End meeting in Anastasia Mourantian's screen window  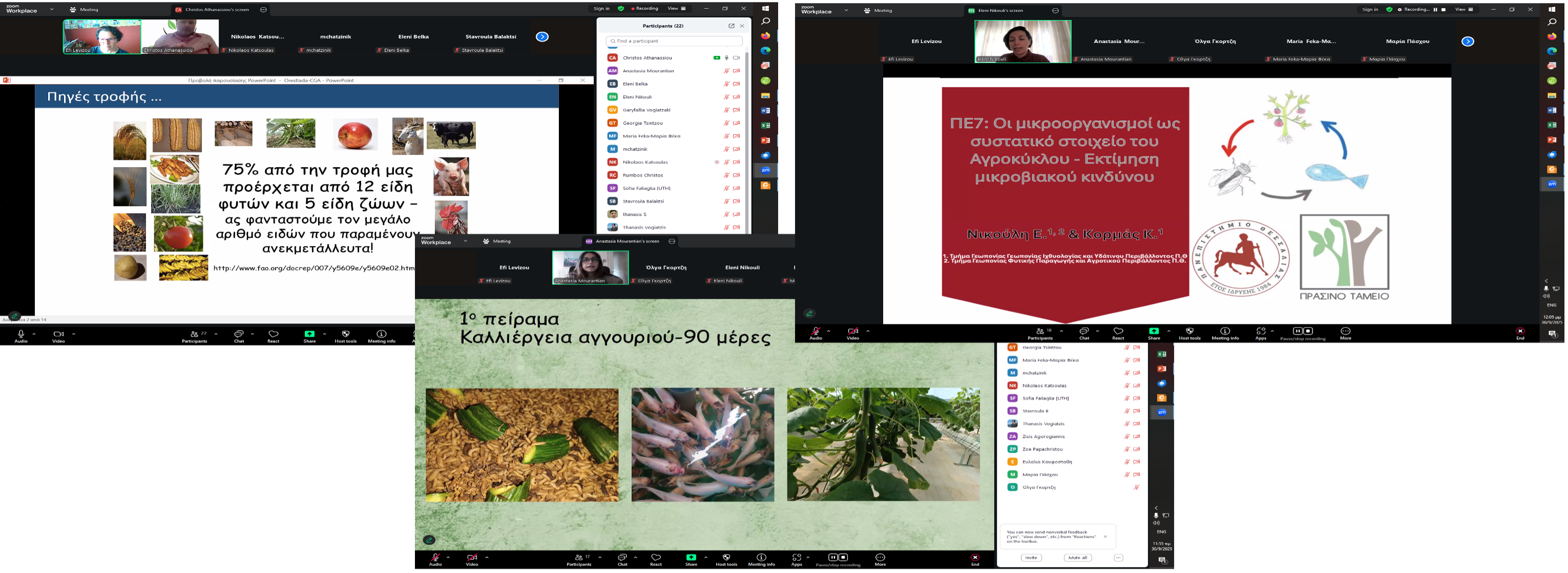[x=974, y=560]
